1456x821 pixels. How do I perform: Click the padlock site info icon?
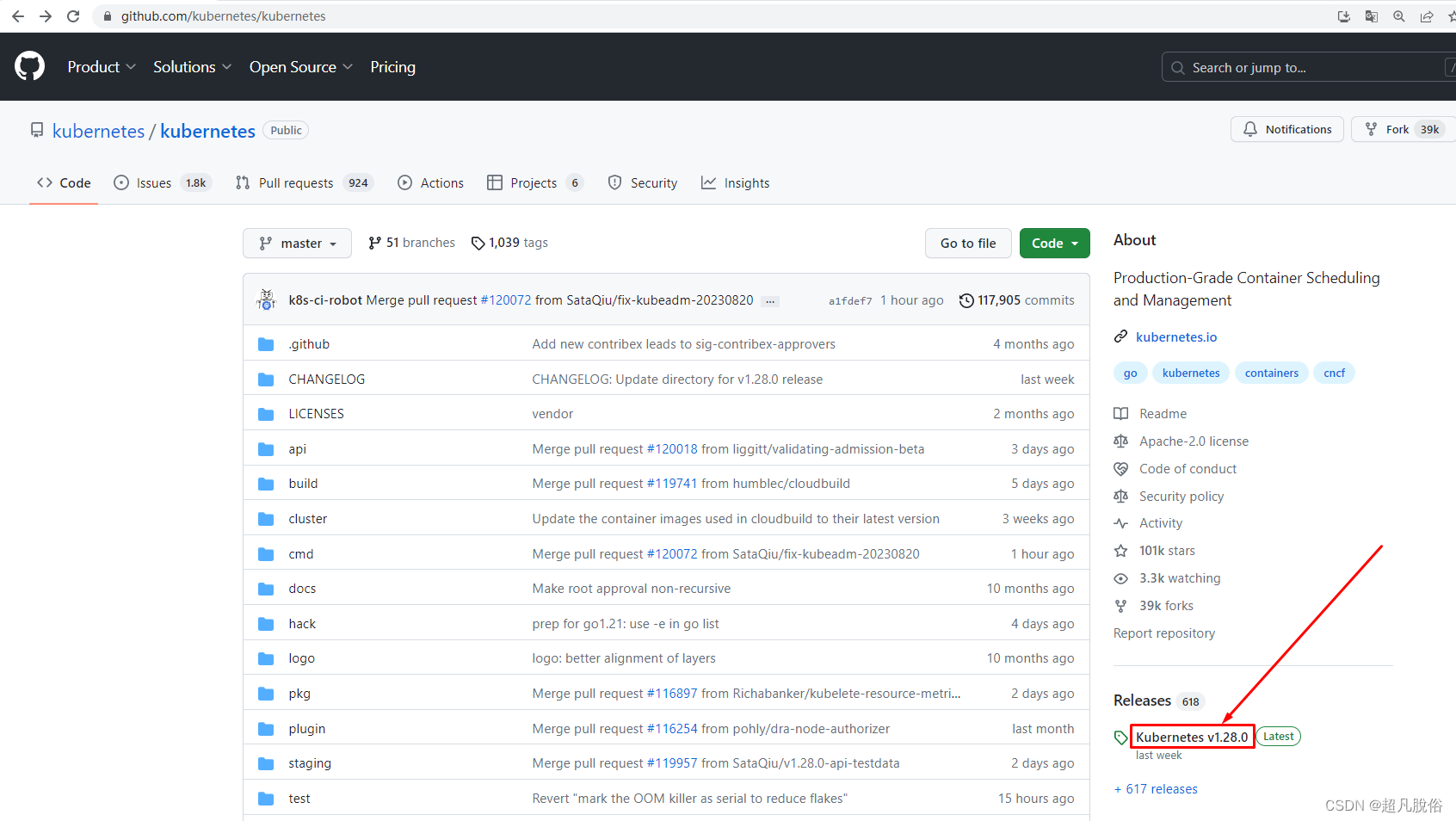[x=108, y=16]
